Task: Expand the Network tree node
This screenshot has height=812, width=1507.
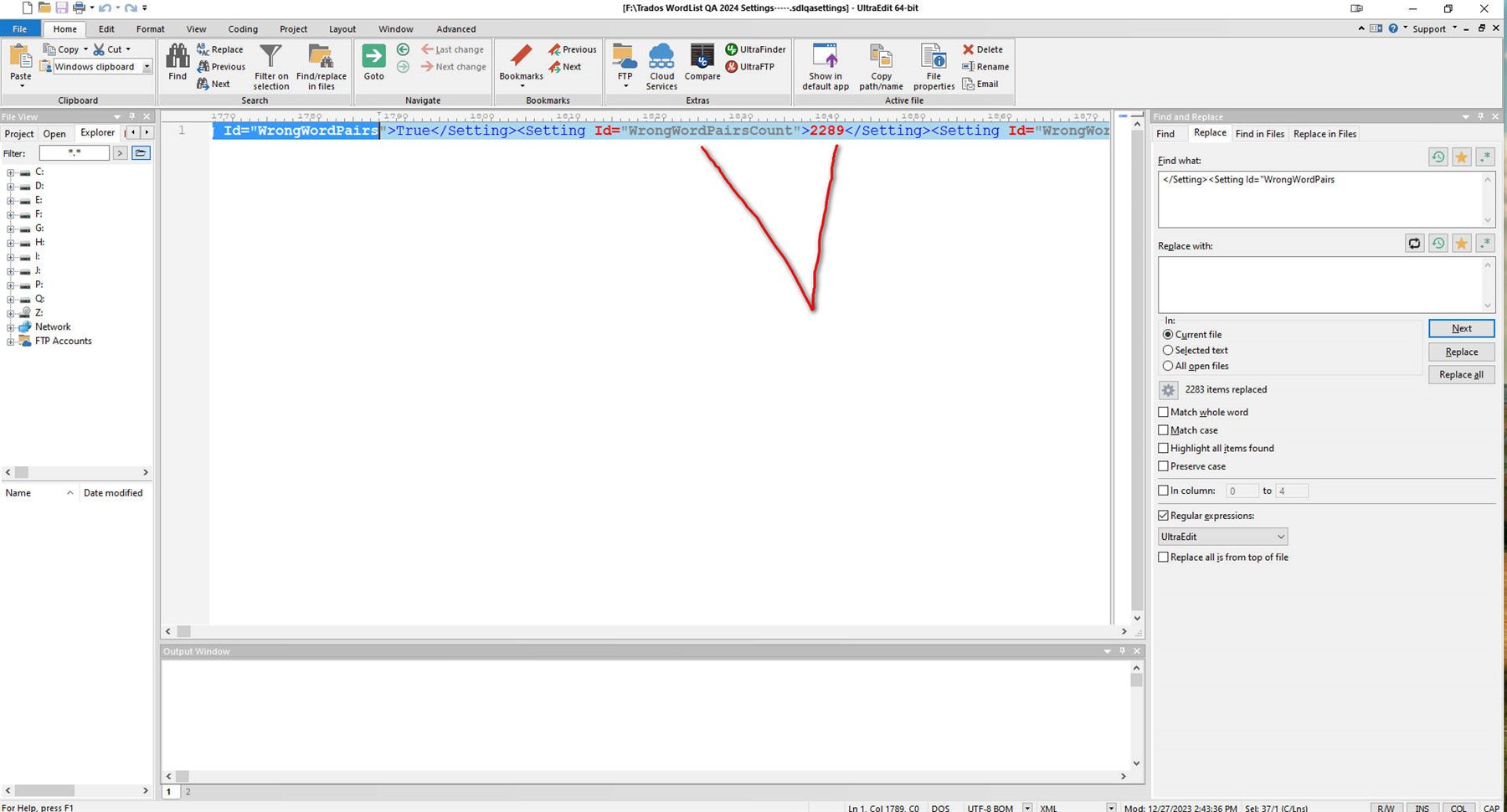Action: [x=11, y=327]
